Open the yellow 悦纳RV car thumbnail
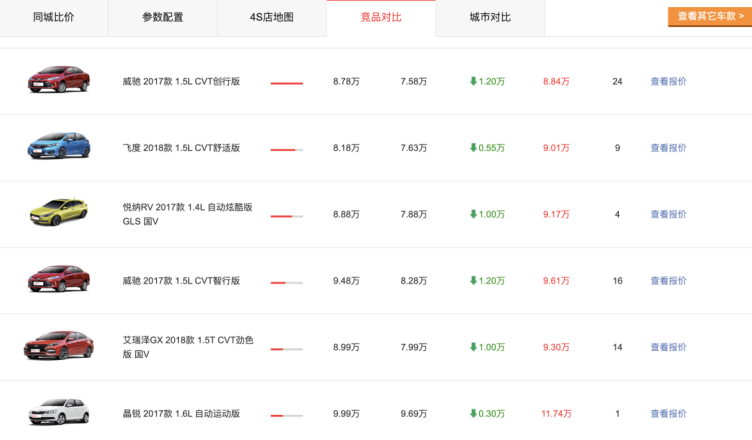 [x=59, y=212]
